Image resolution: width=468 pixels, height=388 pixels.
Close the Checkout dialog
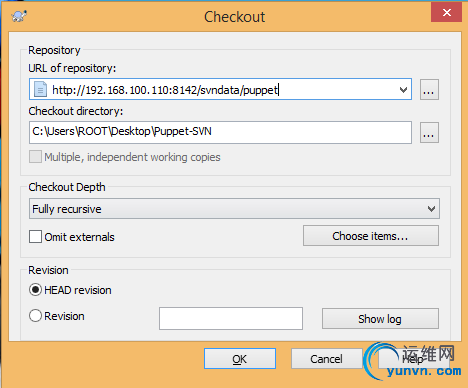pyautogui.click(x=446, y=13)
